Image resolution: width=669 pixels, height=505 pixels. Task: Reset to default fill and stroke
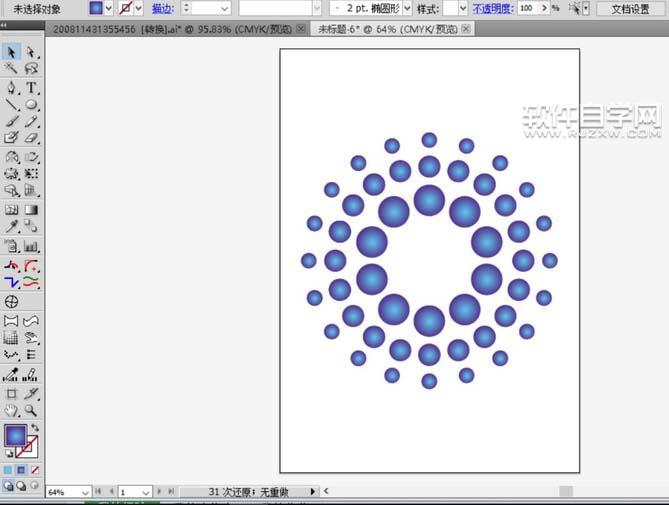coord(9,454)
